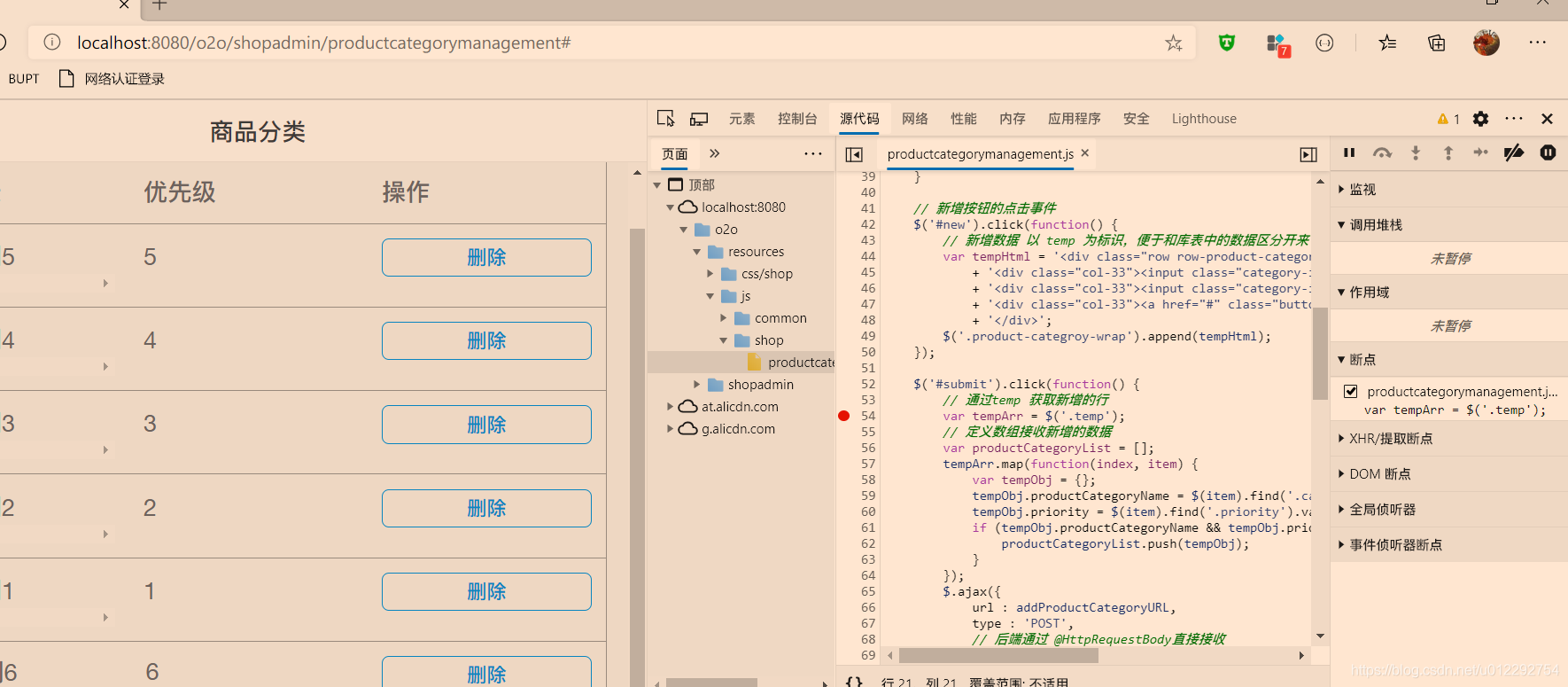This screenshot has width=1568, height=687.
Task: Switch to the 网络 Network tab
Action: click(915, 119)
